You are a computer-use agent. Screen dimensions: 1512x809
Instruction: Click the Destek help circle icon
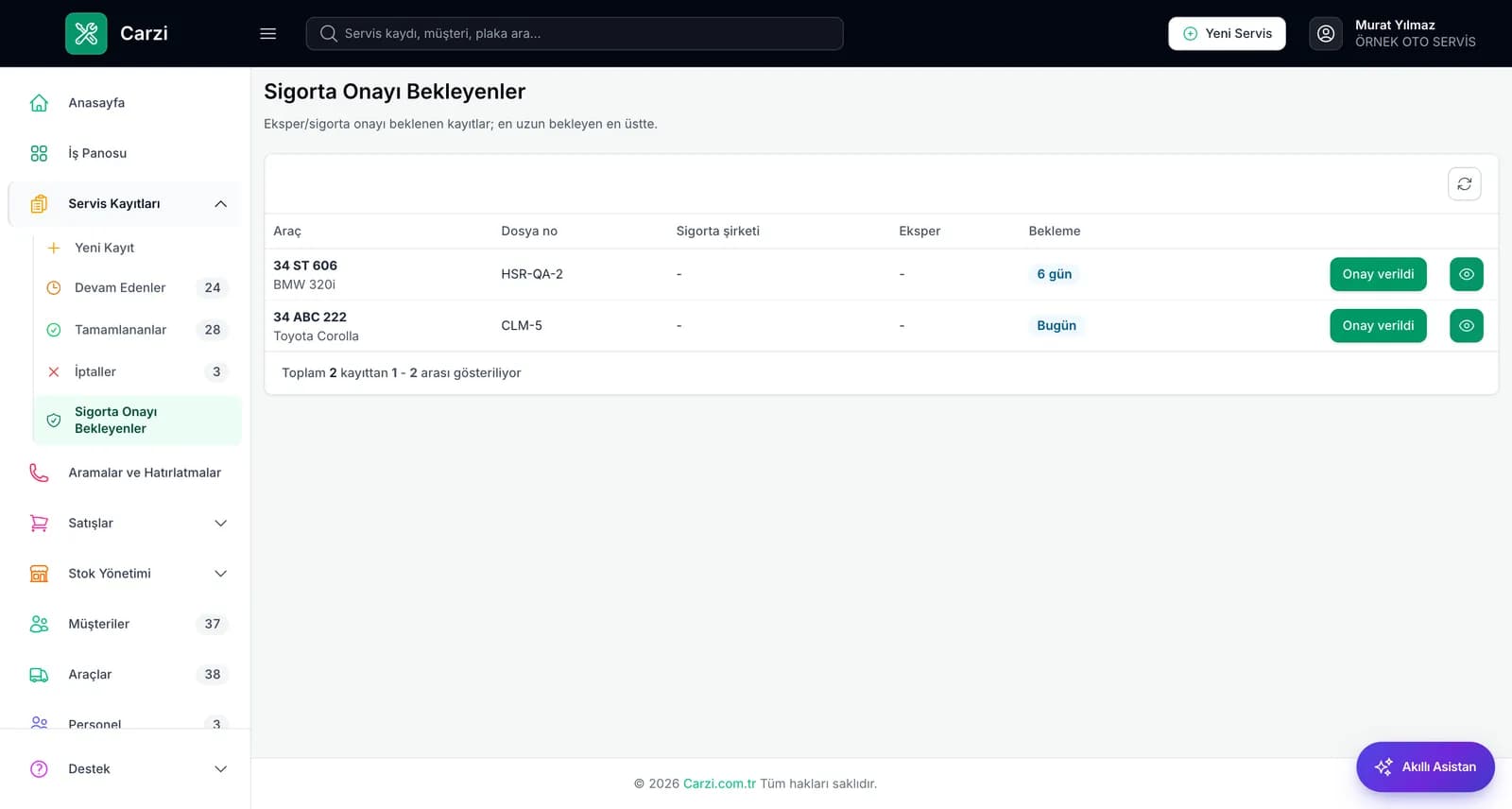39,769
